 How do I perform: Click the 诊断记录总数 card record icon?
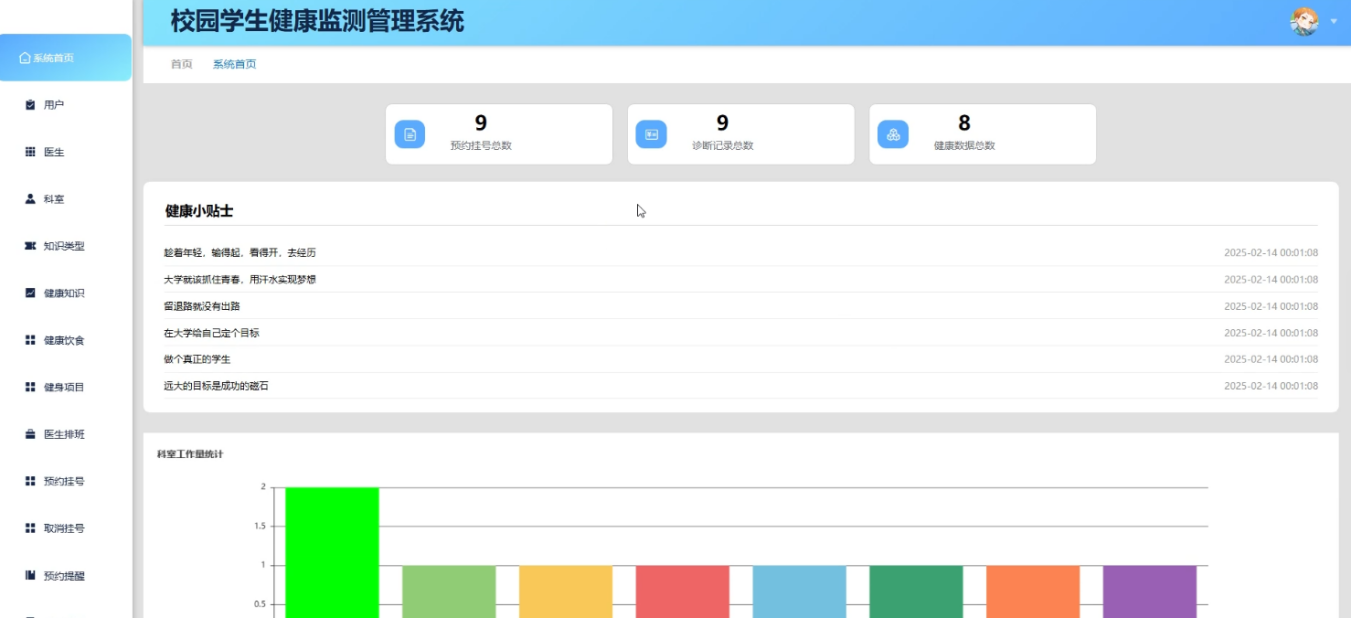651,132
